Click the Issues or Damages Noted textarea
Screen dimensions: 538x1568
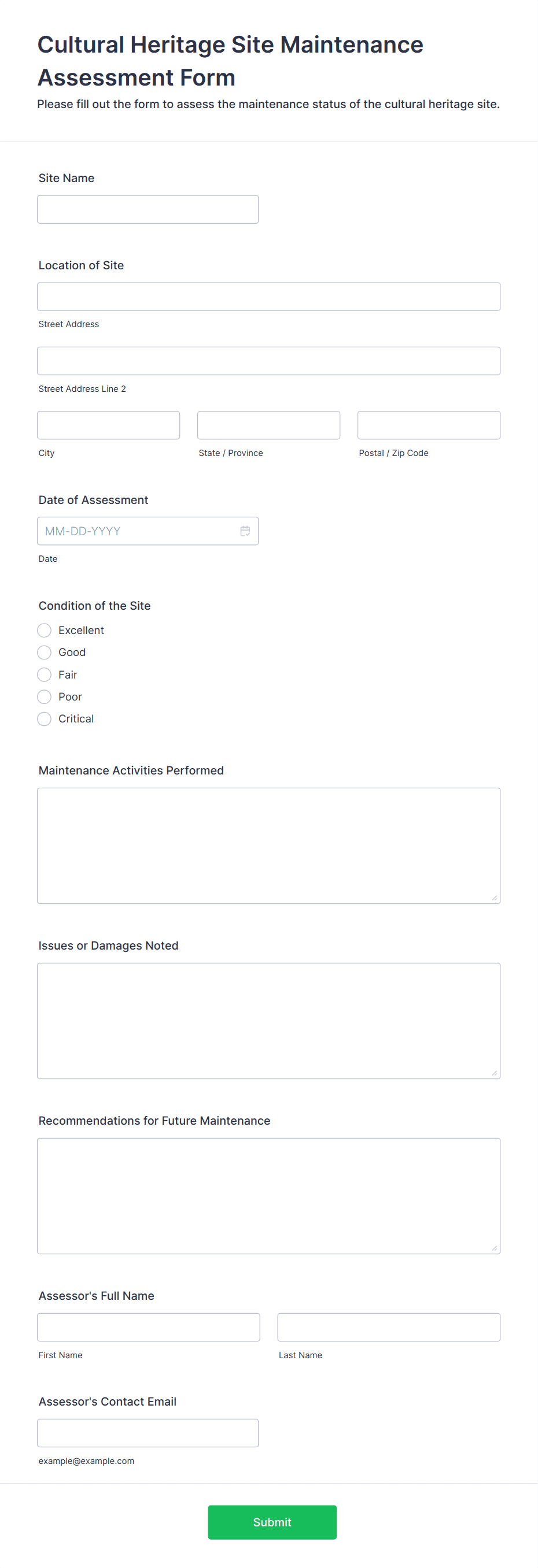[268, 1021]
